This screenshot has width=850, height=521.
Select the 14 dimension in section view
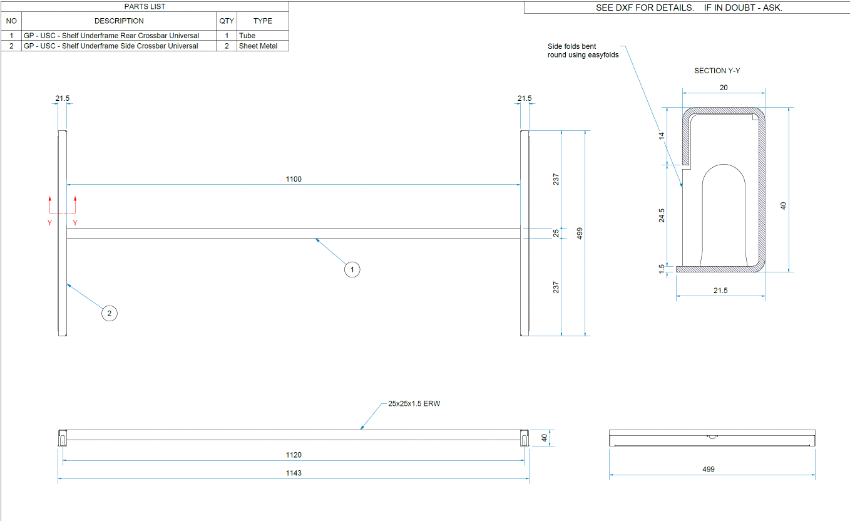pyautogui.click(x=662, y=134)
